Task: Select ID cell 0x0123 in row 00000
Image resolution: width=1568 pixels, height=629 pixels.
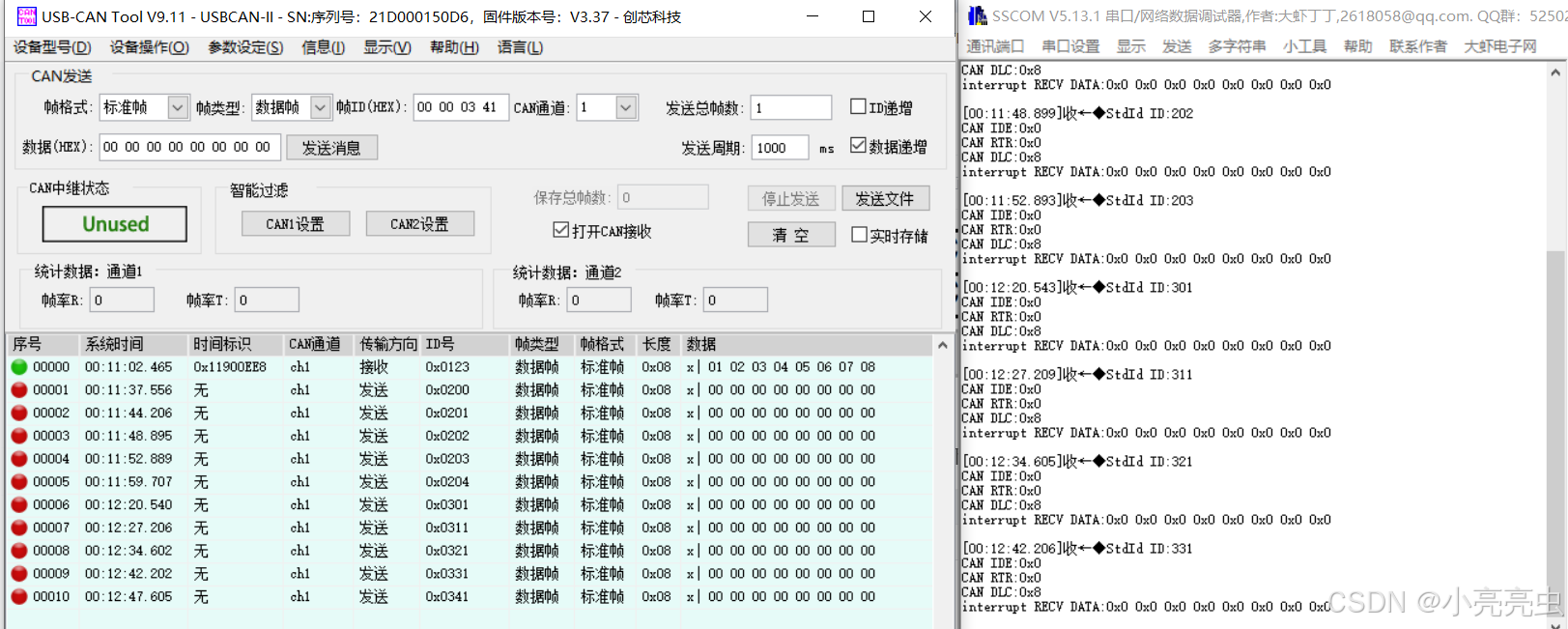Action: (x=447, y=367)
